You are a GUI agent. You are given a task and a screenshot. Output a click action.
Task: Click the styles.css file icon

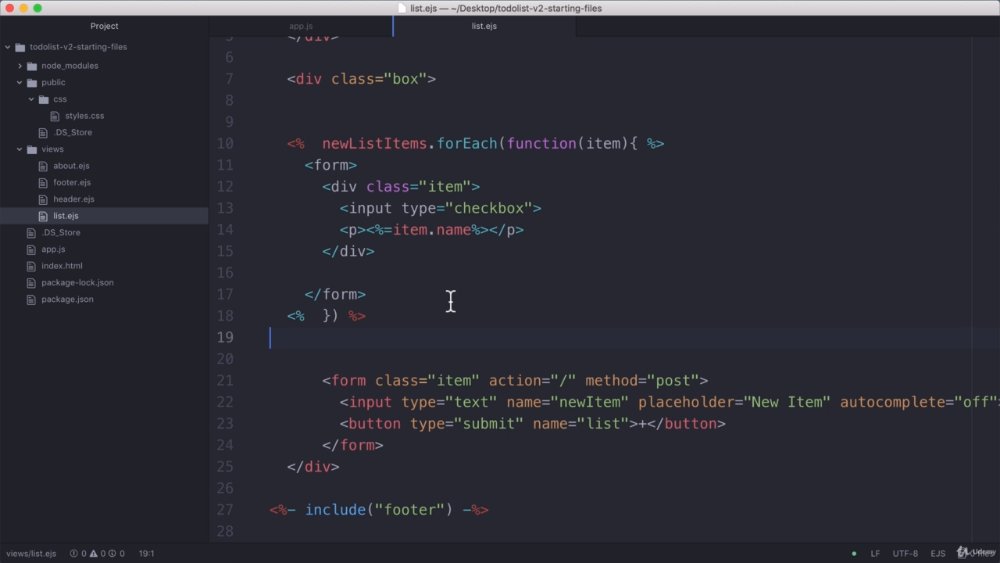[x=55, y=116]
